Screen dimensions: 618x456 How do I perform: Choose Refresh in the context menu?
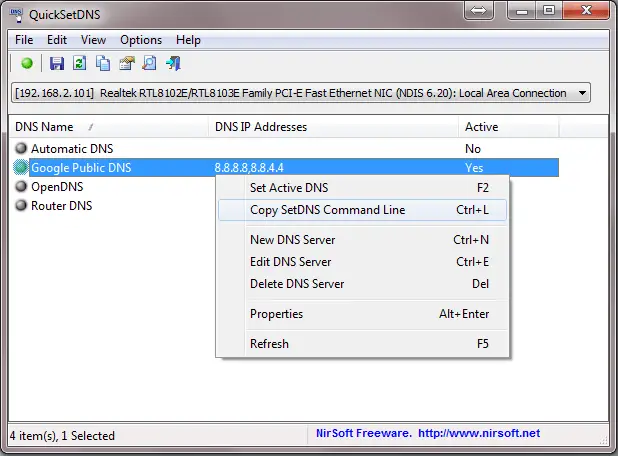point(363,344)
